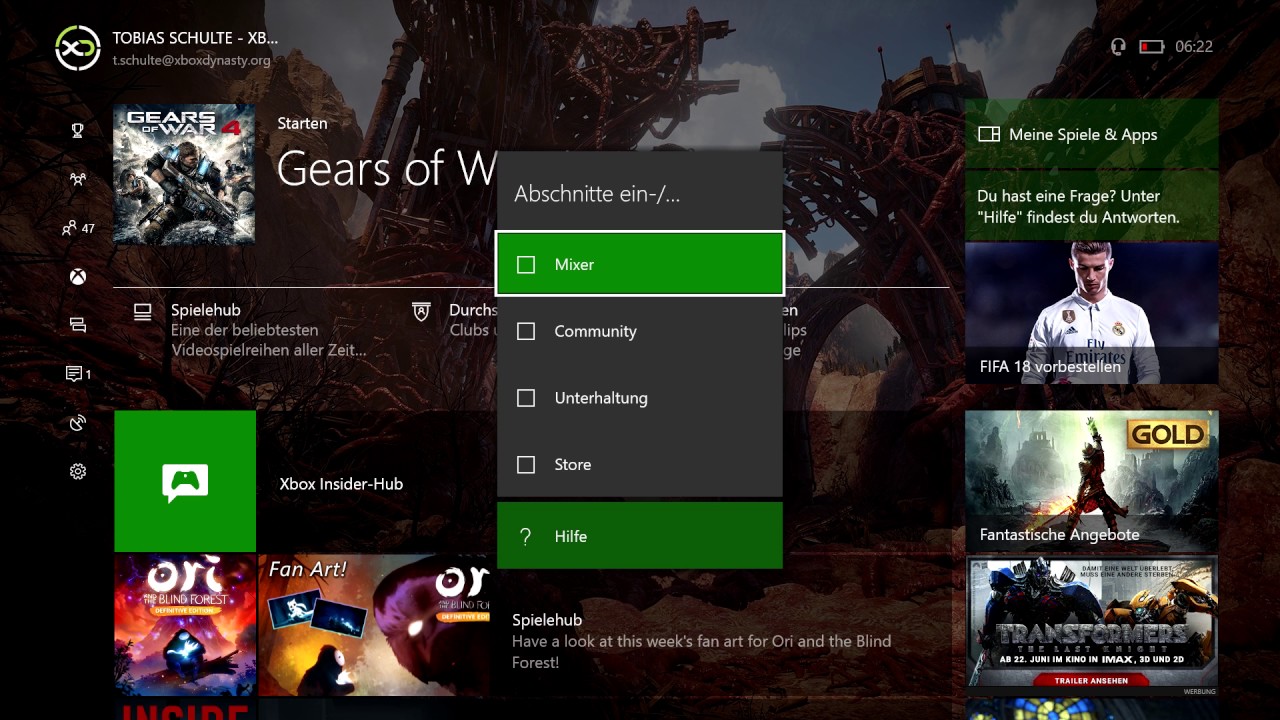The height and width of the screenshot is (720, 1280).
Task: Select the Gears of War 4 cover art
Action: click(x=184, y=174)
